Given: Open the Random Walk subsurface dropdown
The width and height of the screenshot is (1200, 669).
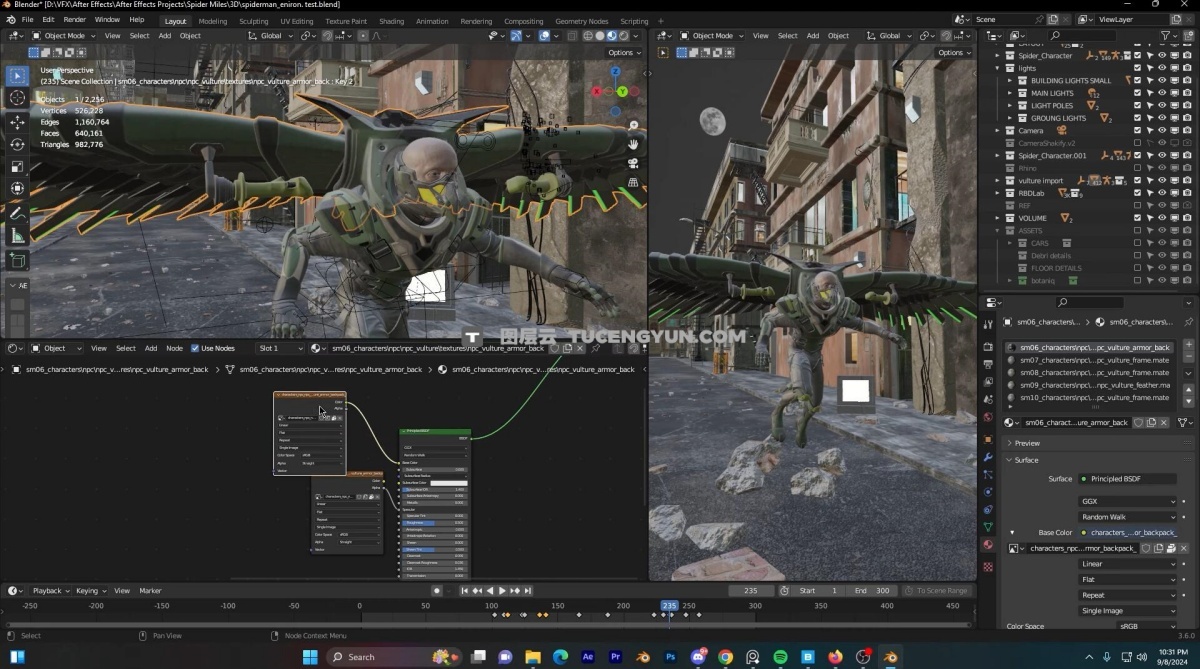Looking at the screenshot, I should pyautogui.click(x=1127, y=517).
